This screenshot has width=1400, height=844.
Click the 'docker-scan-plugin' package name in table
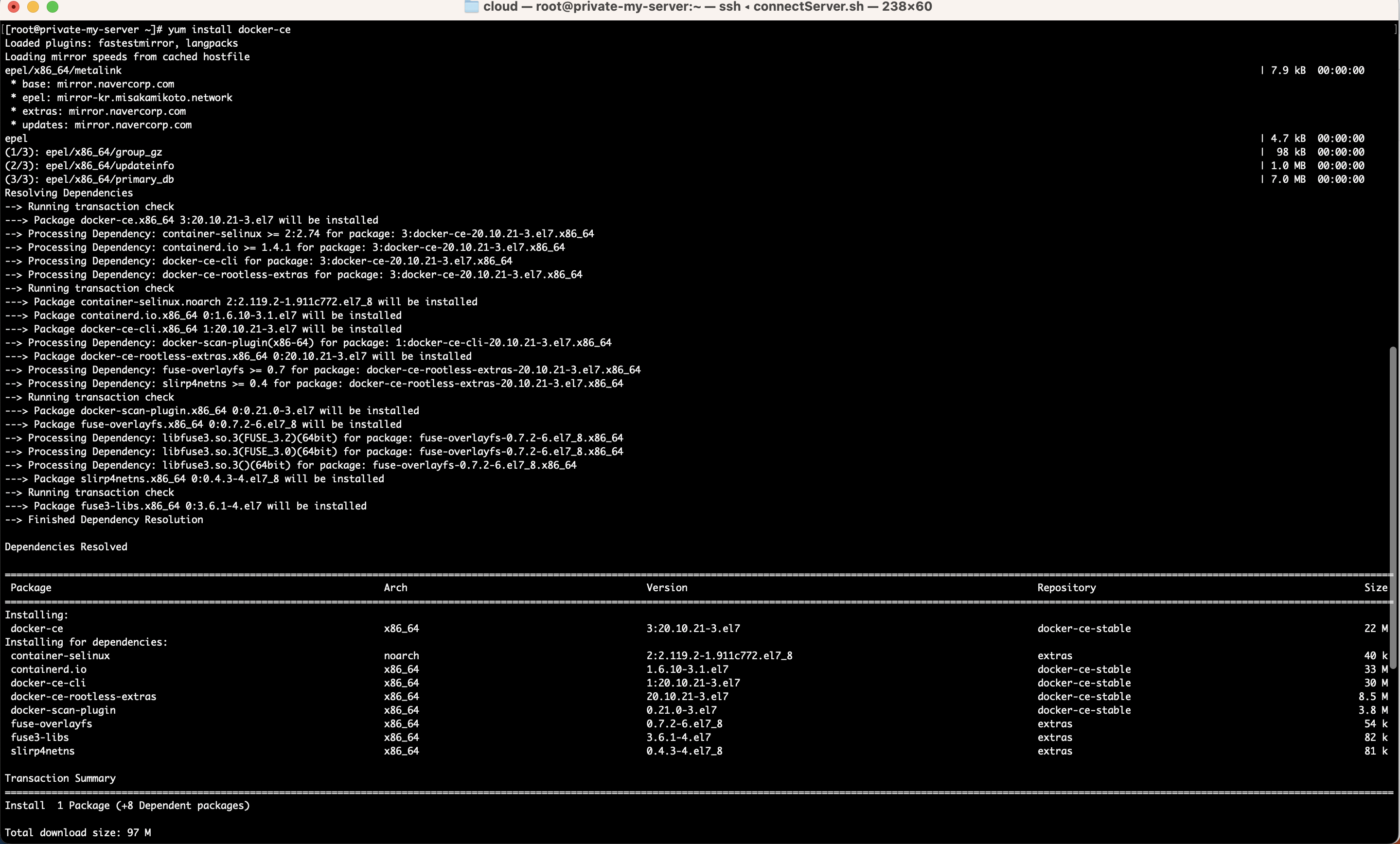[x=63, y=710]
